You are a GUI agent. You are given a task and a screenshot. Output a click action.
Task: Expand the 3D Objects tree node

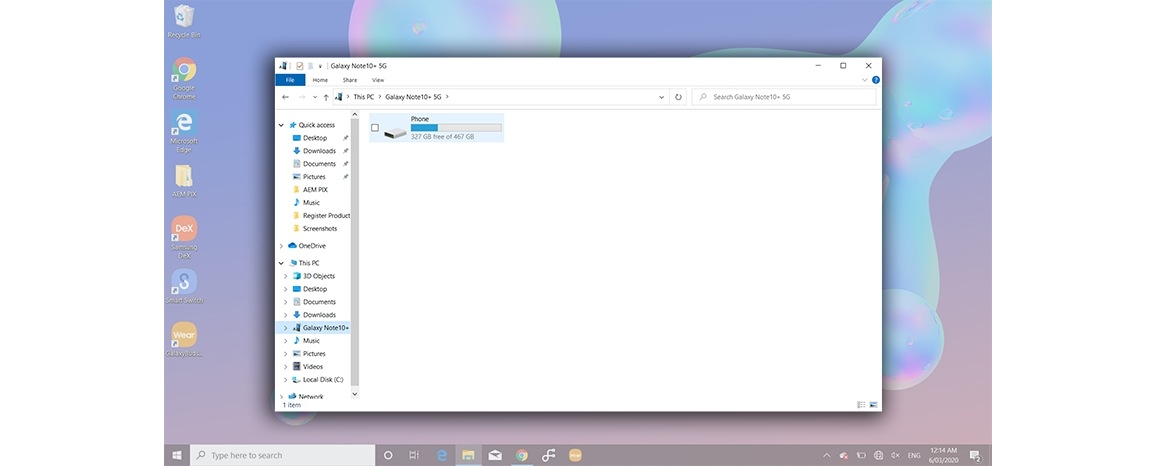(x=286, y=276)
